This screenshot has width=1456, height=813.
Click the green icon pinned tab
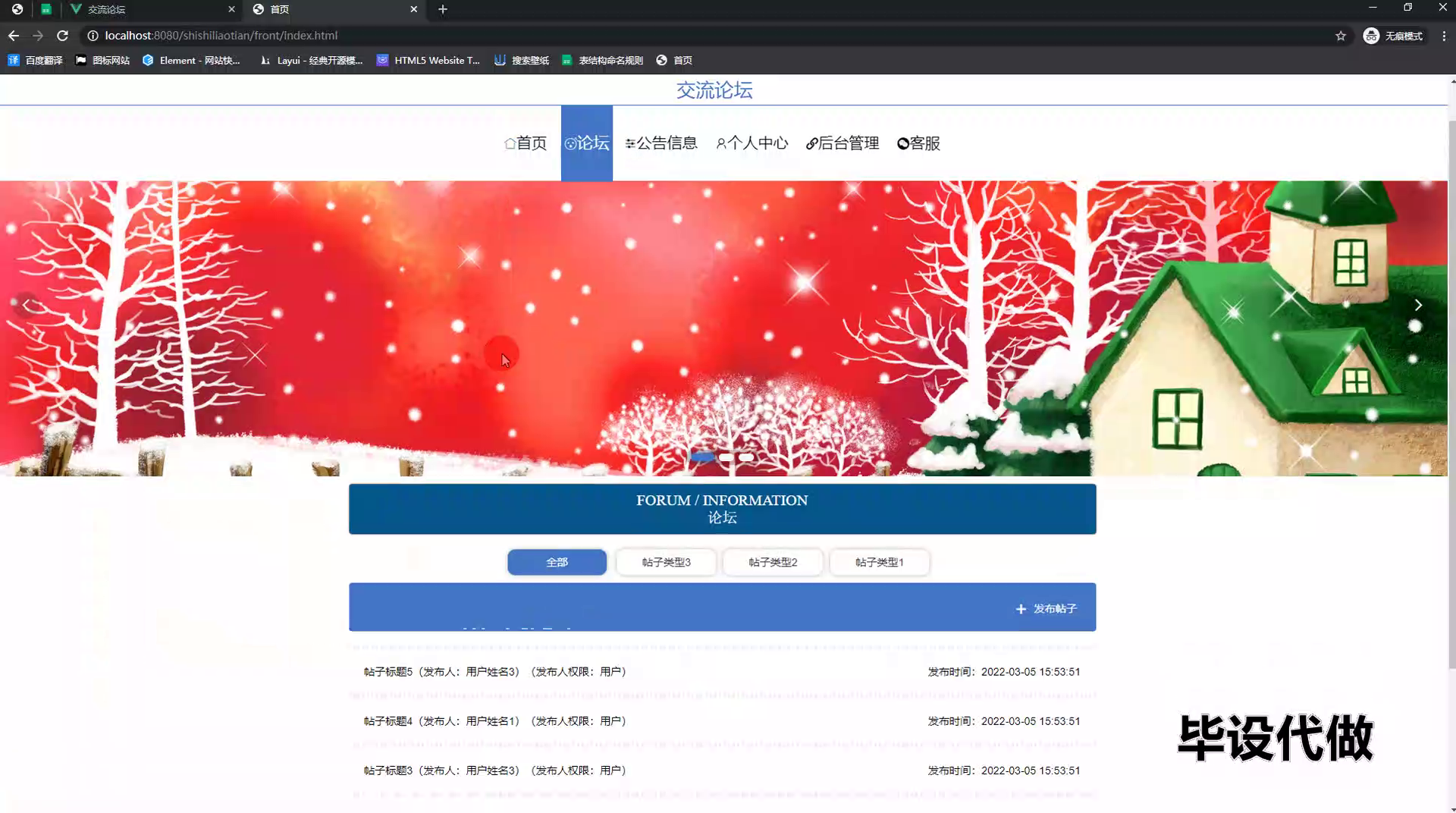[46, 9]
